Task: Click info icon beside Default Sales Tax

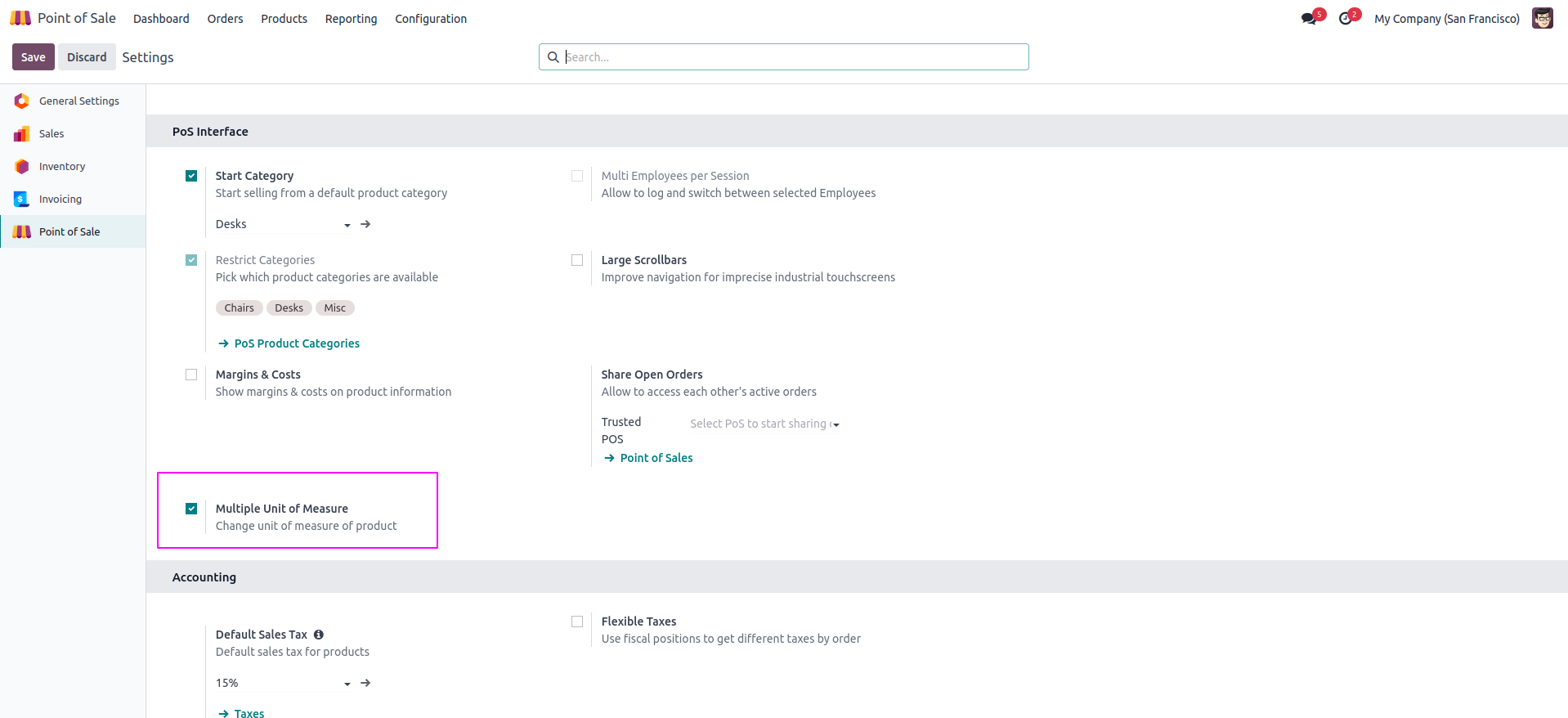Action: (319, 635)
